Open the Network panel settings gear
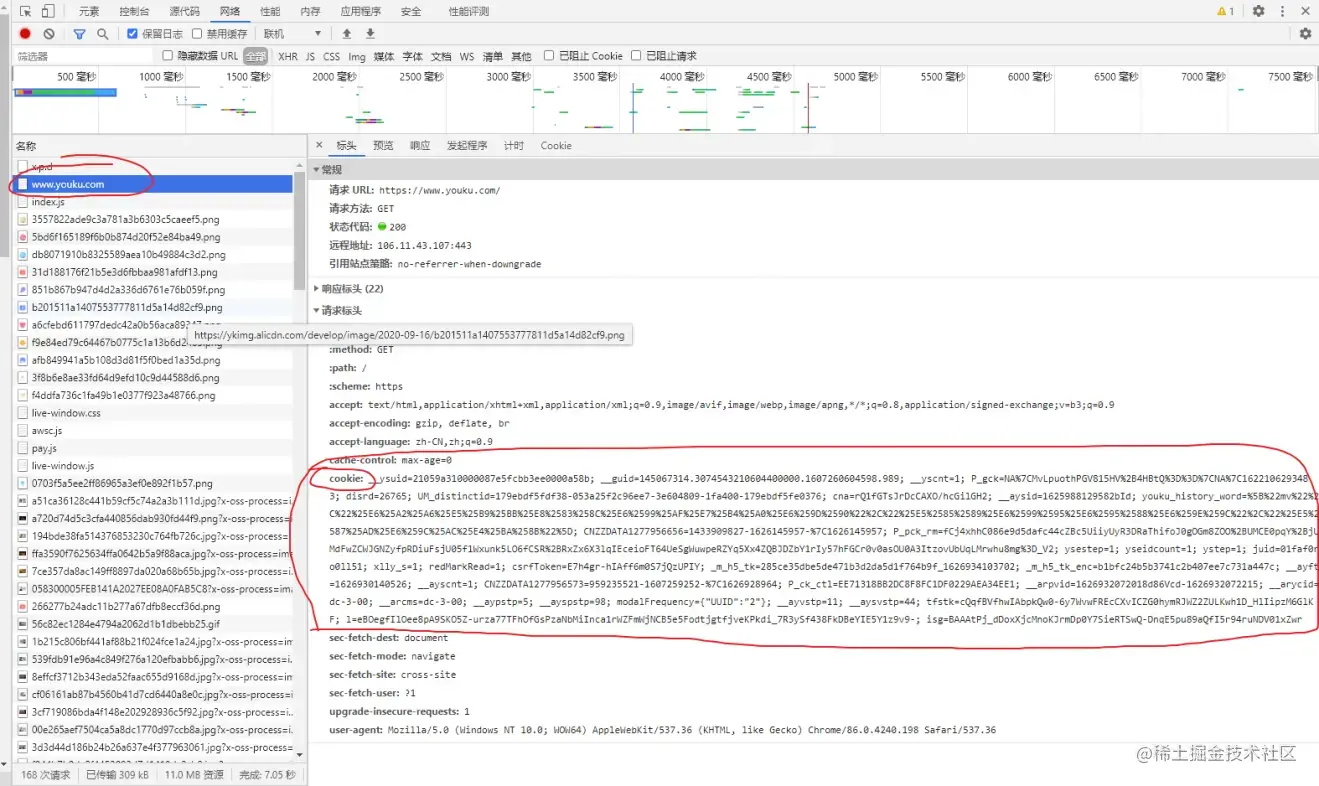This screenshot has width=1319, height=786. [x=1305, y=34]
